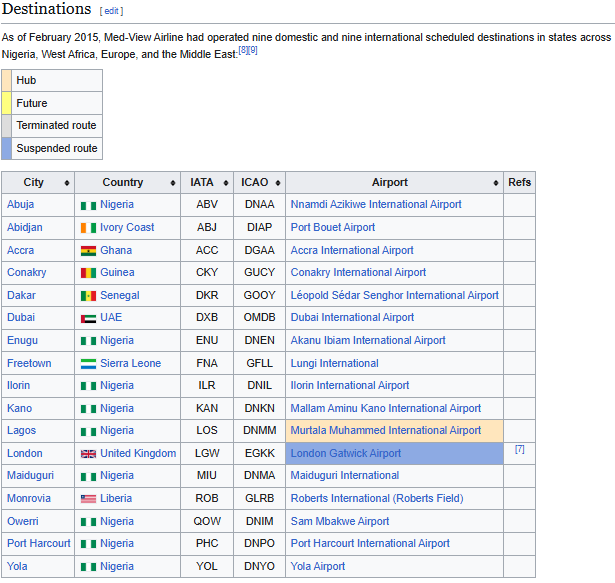
Task: Click the IATA code DXB cell
Action: (207, 317)
